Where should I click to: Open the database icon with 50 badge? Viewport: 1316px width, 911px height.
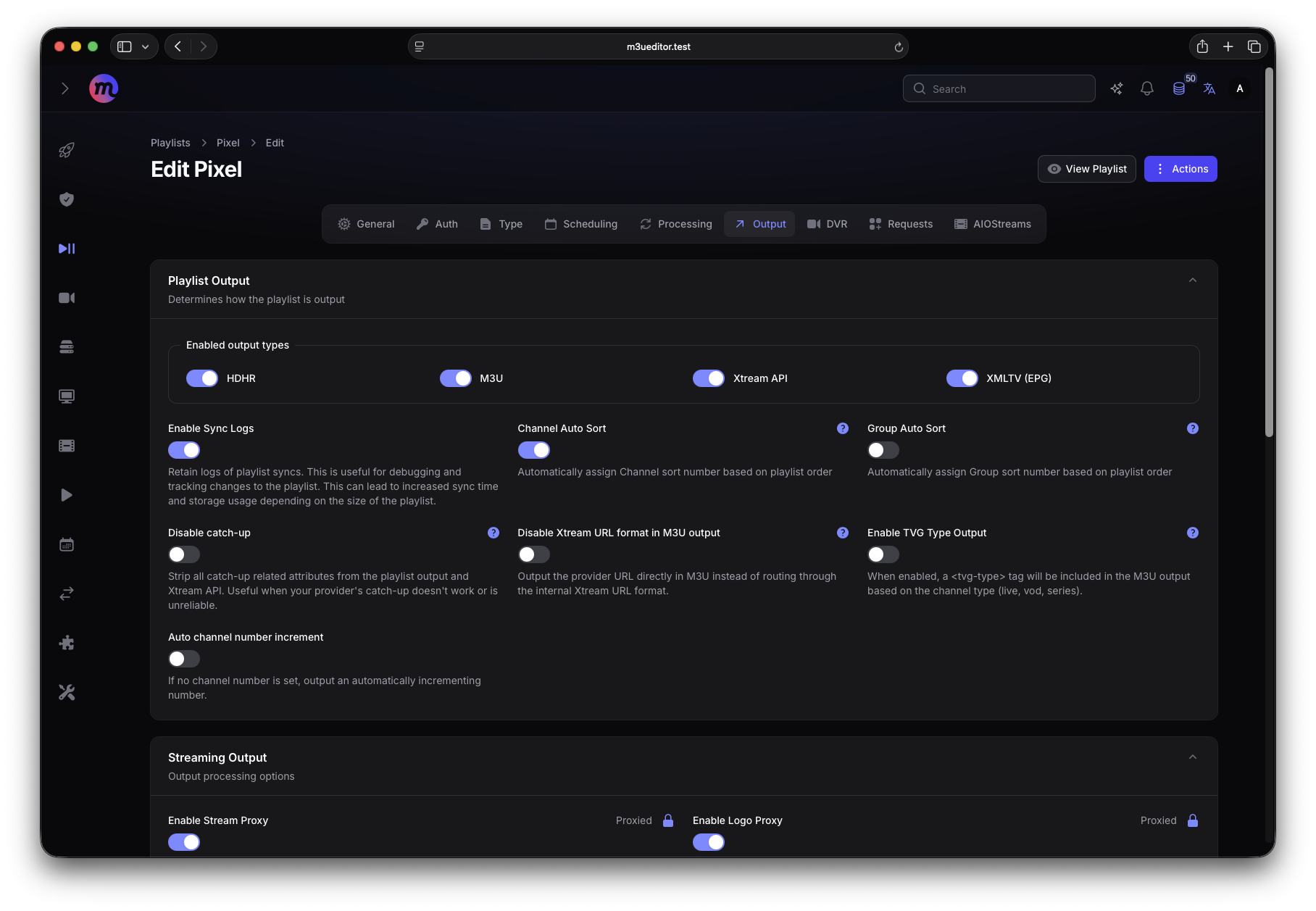[x=1179, y=88]
